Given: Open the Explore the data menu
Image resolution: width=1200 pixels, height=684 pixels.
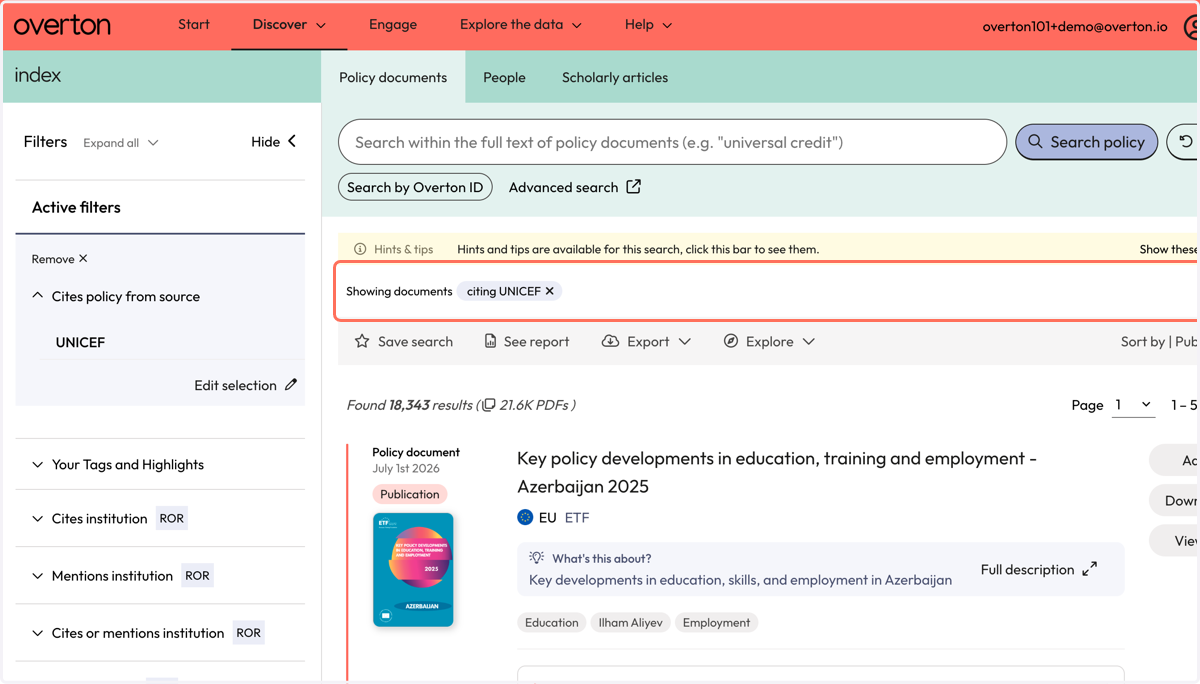Looking at the screenshot, I should (x=521, y=25).
